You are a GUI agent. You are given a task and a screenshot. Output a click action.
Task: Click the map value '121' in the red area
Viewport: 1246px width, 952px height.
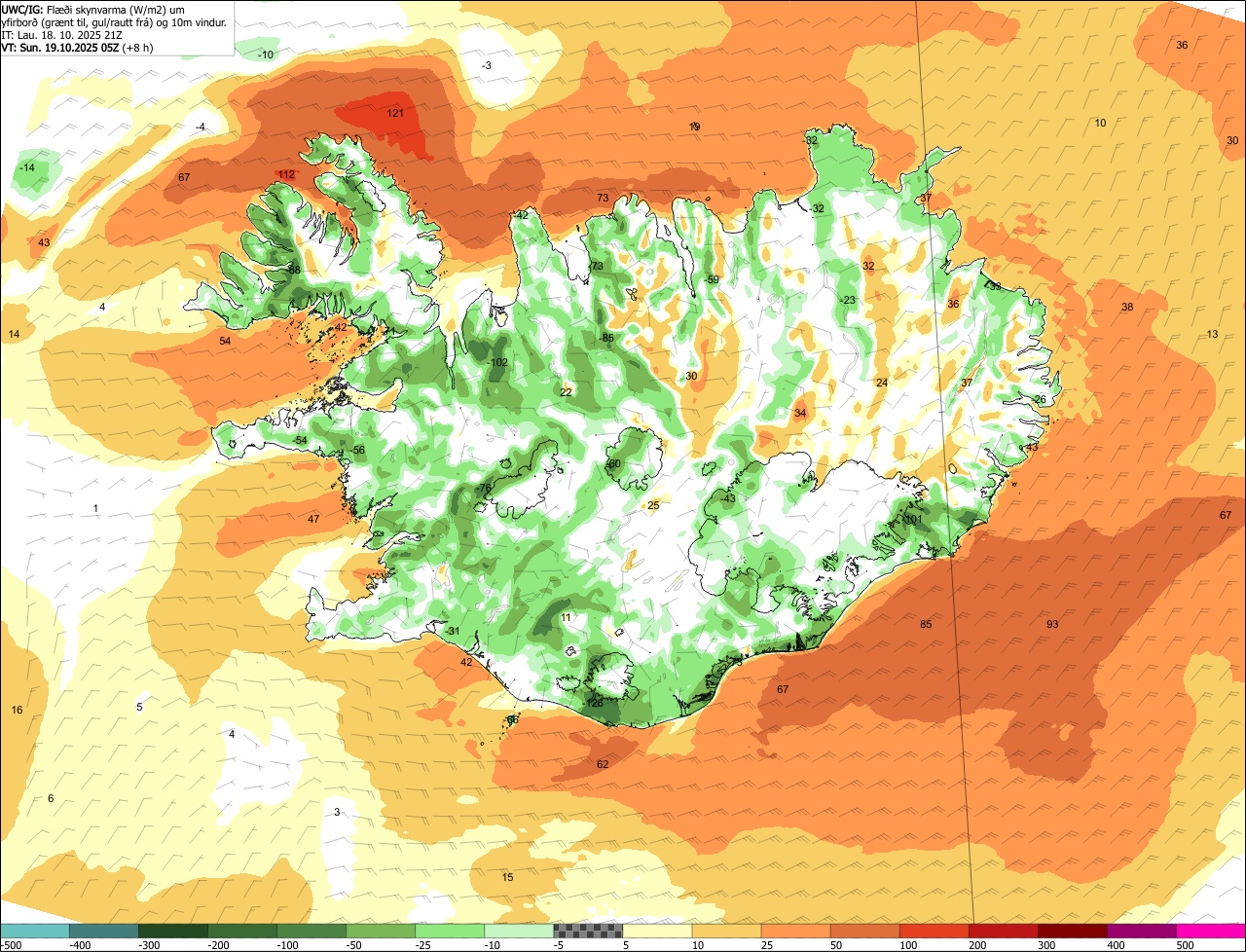pyautogui.click(x=395, y=113)
